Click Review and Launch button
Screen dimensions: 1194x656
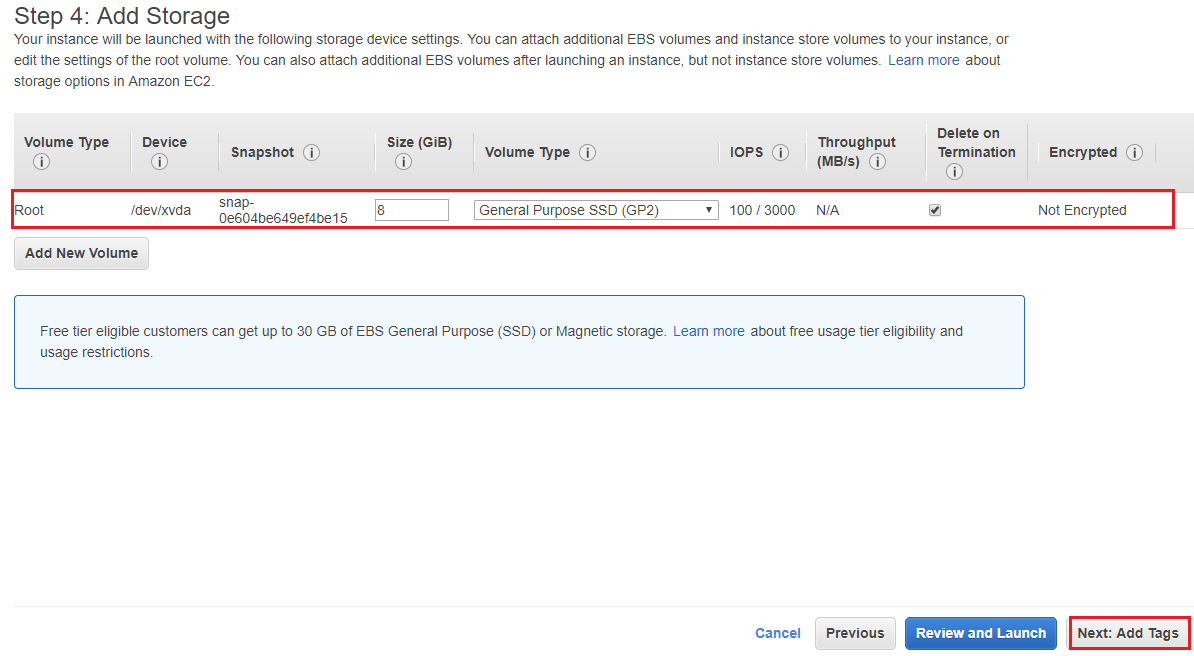980,633
